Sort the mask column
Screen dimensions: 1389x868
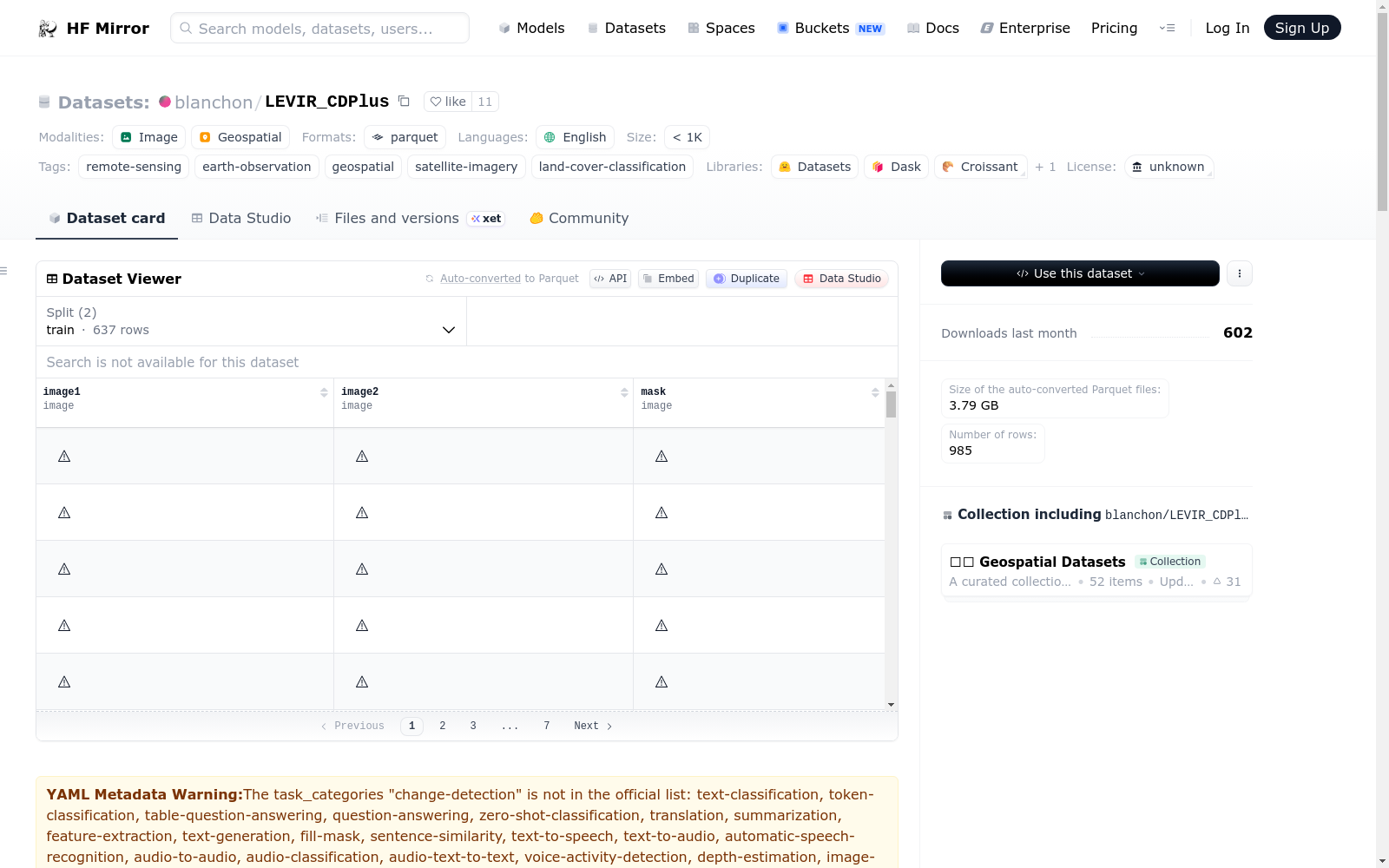(x=875, y=392)
